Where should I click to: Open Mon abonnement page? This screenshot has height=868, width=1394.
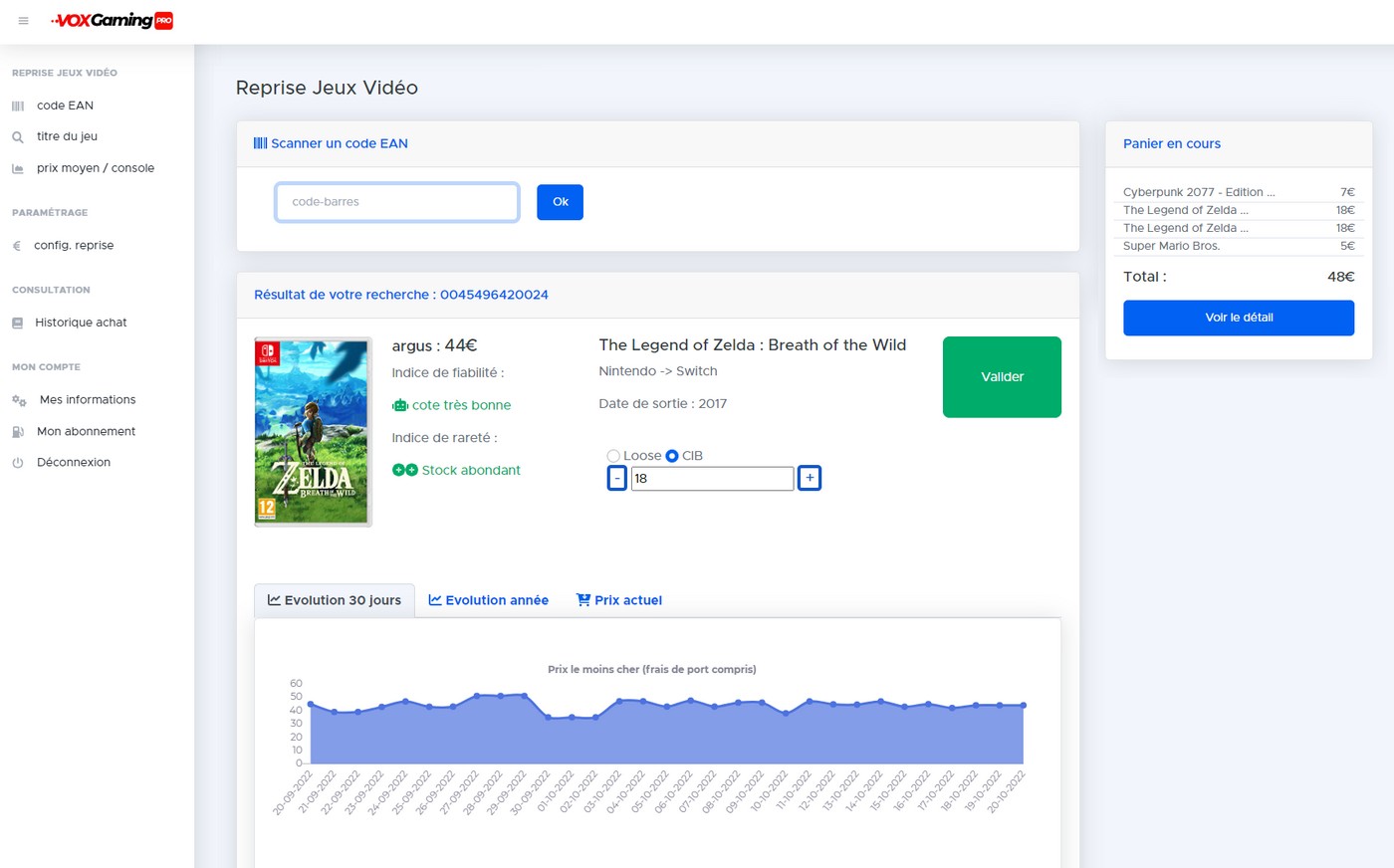tap(87, 431)
